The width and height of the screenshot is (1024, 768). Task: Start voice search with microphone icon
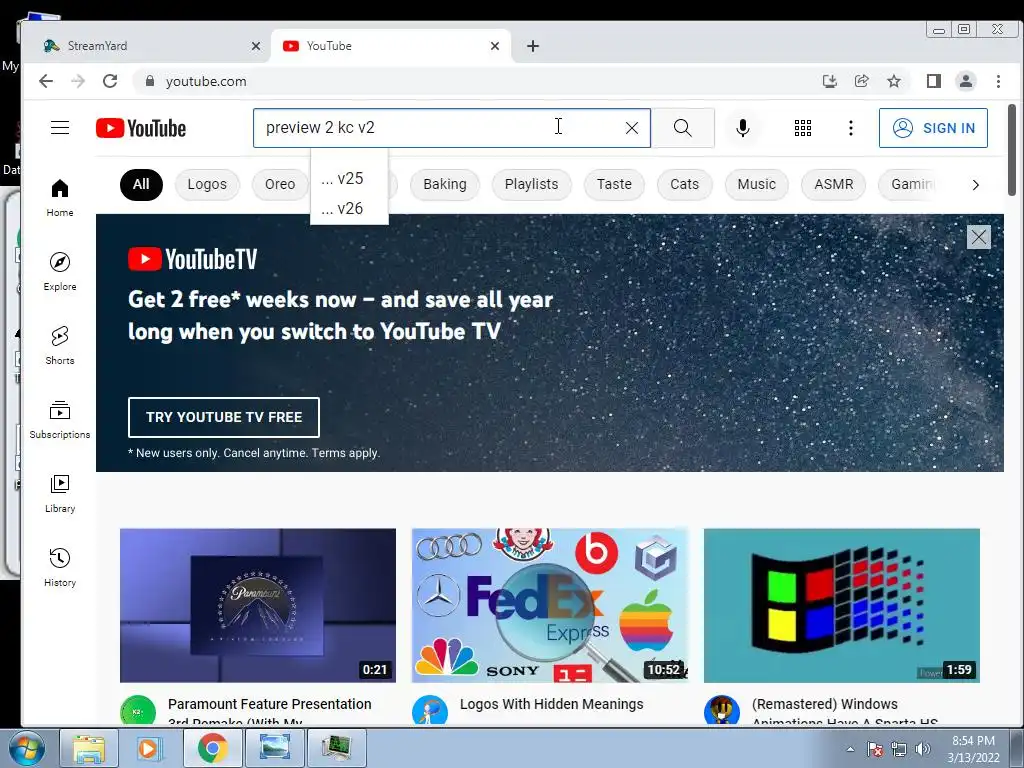tap(743, 128)
